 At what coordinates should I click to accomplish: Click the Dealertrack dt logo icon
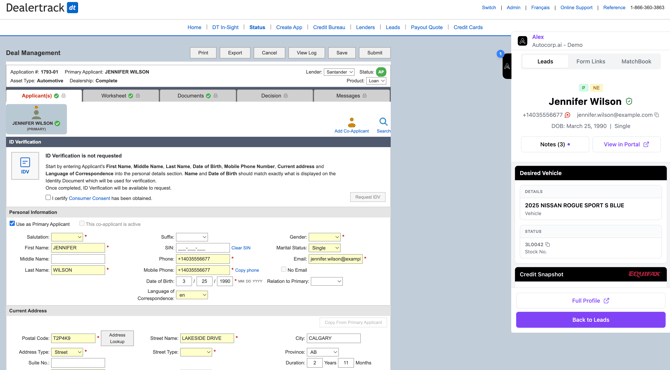pyautogui.click(x=72, y=8)
